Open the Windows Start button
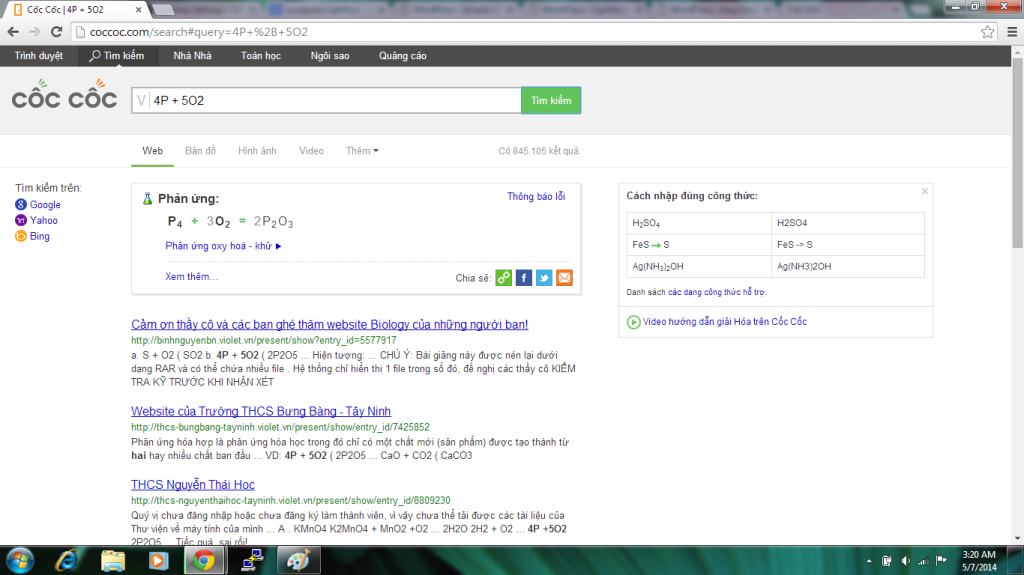The image size is (1024, 575). (x=20, y=561)
